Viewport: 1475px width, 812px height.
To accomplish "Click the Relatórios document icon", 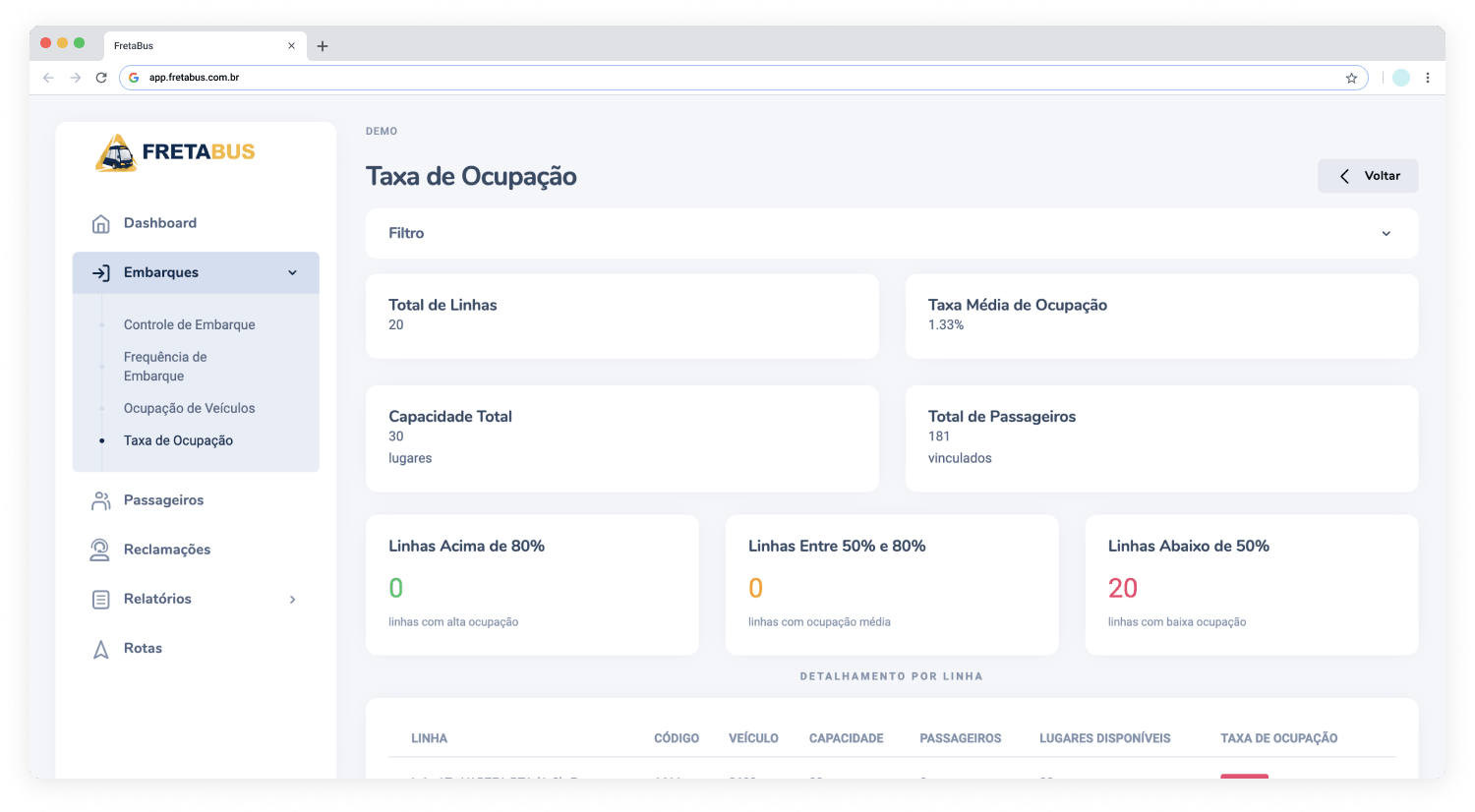I will point(100,600).
